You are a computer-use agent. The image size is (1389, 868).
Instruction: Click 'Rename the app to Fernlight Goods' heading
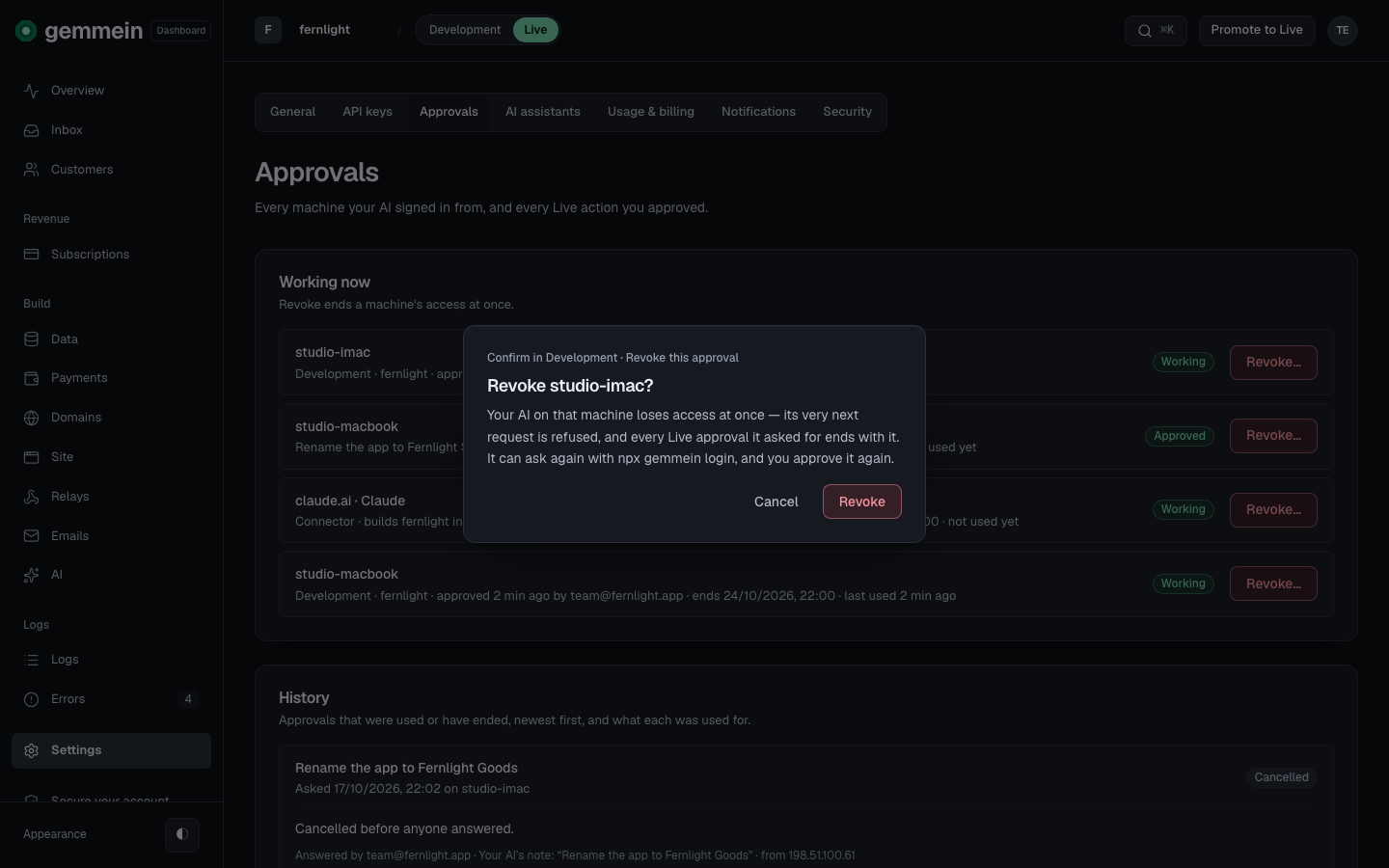click(406, 768)
